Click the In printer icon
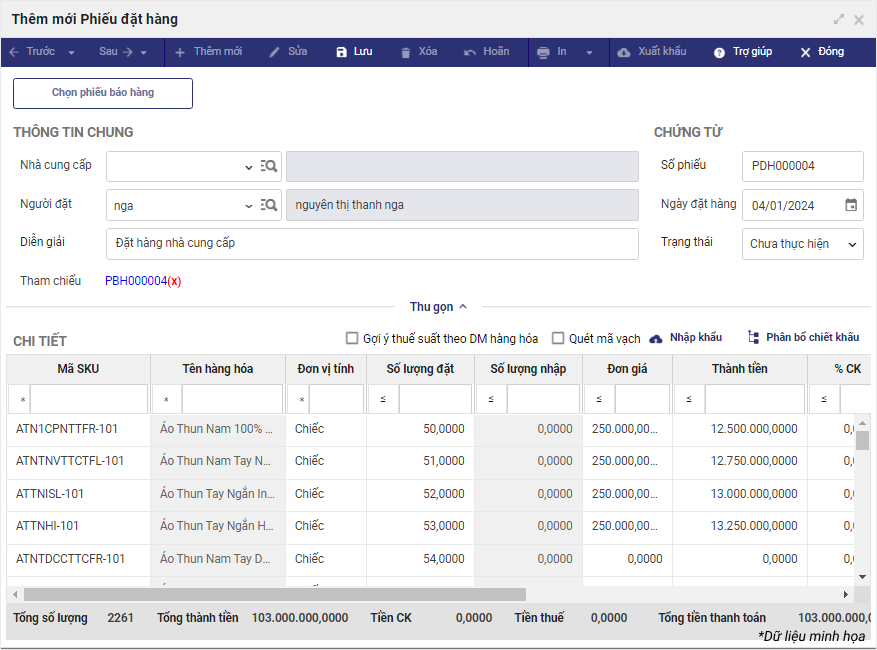 point(543,52)
